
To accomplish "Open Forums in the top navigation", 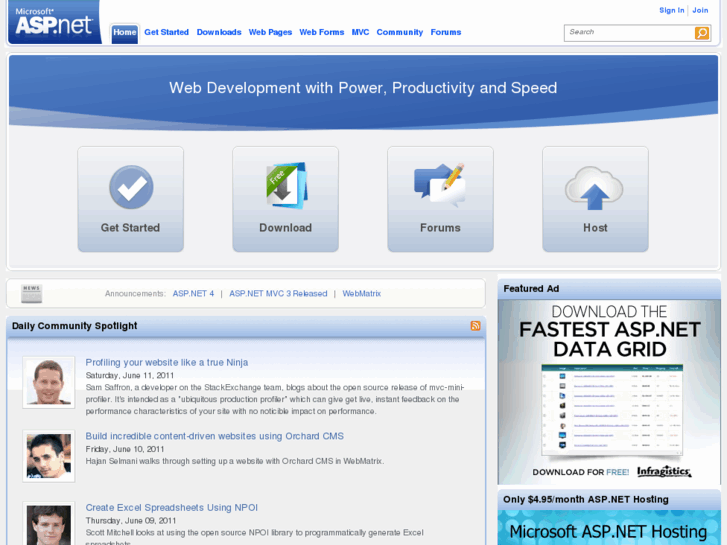I will point(446,32).
